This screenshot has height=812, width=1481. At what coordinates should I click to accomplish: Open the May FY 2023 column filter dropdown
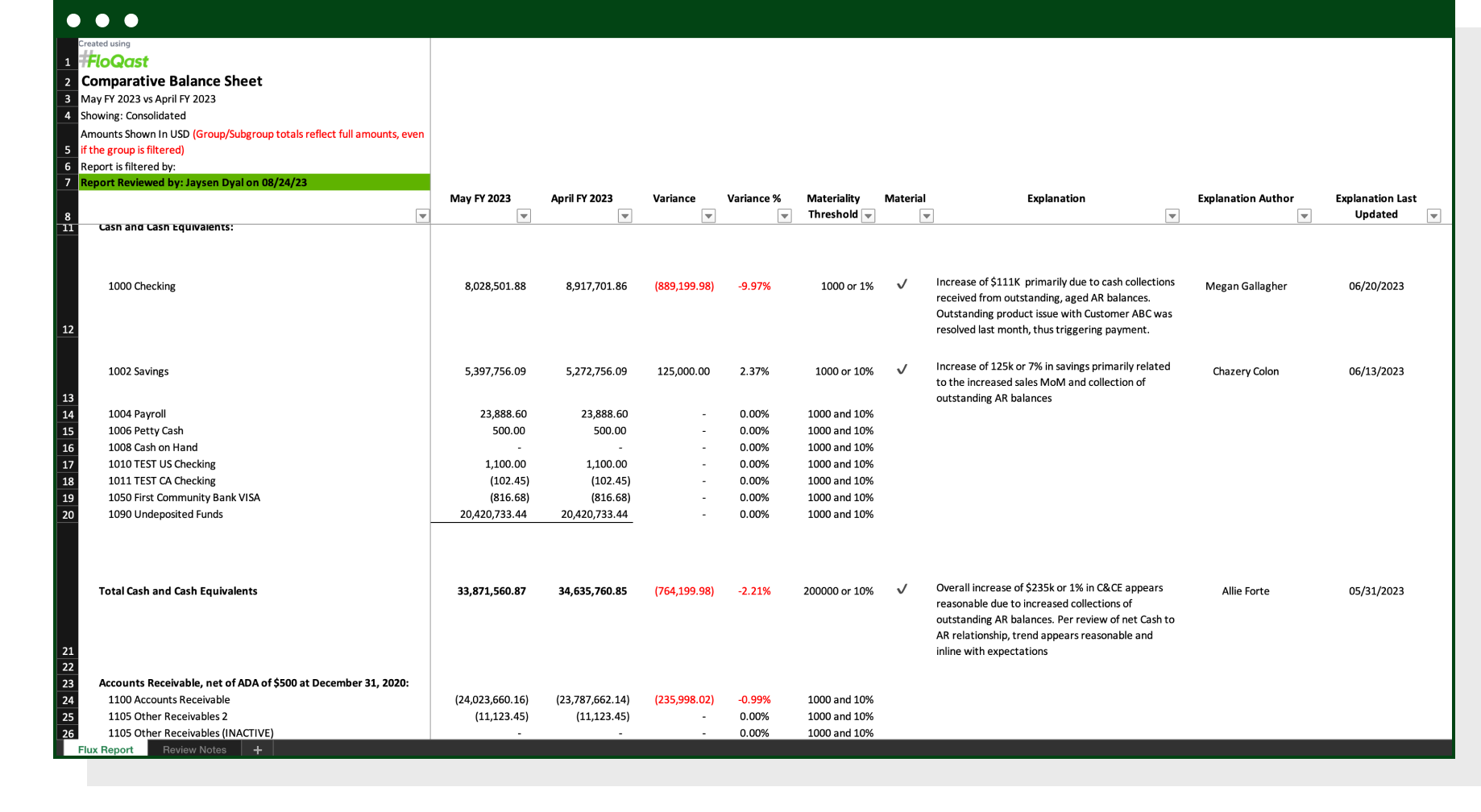click(x=524, y=216)
